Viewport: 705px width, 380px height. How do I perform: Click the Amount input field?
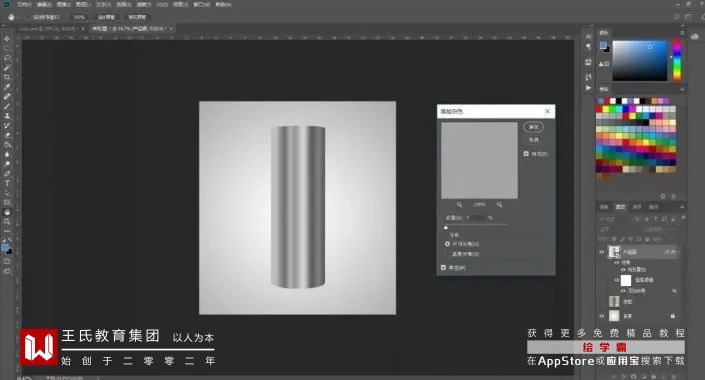(475, 218)
